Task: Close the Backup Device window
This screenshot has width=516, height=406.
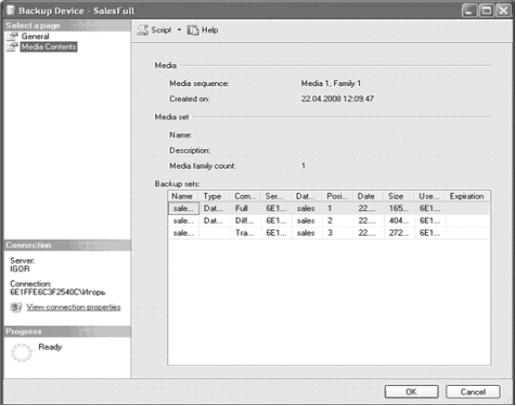Action: point(503,11)
